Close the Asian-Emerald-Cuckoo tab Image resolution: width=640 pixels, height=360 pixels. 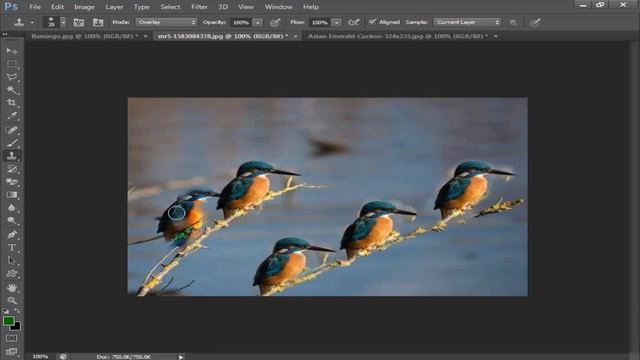coord(496,36)
